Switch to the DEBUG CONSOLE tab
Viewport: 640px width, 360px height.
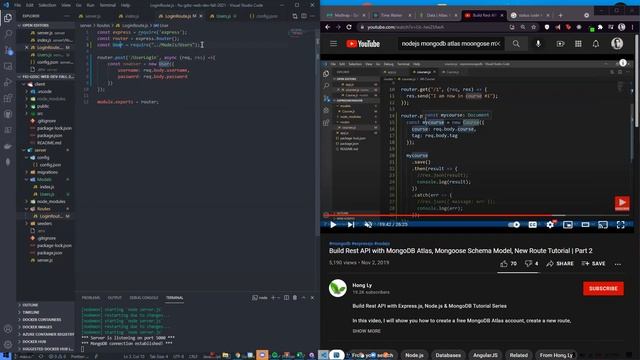tap(144, 298)
